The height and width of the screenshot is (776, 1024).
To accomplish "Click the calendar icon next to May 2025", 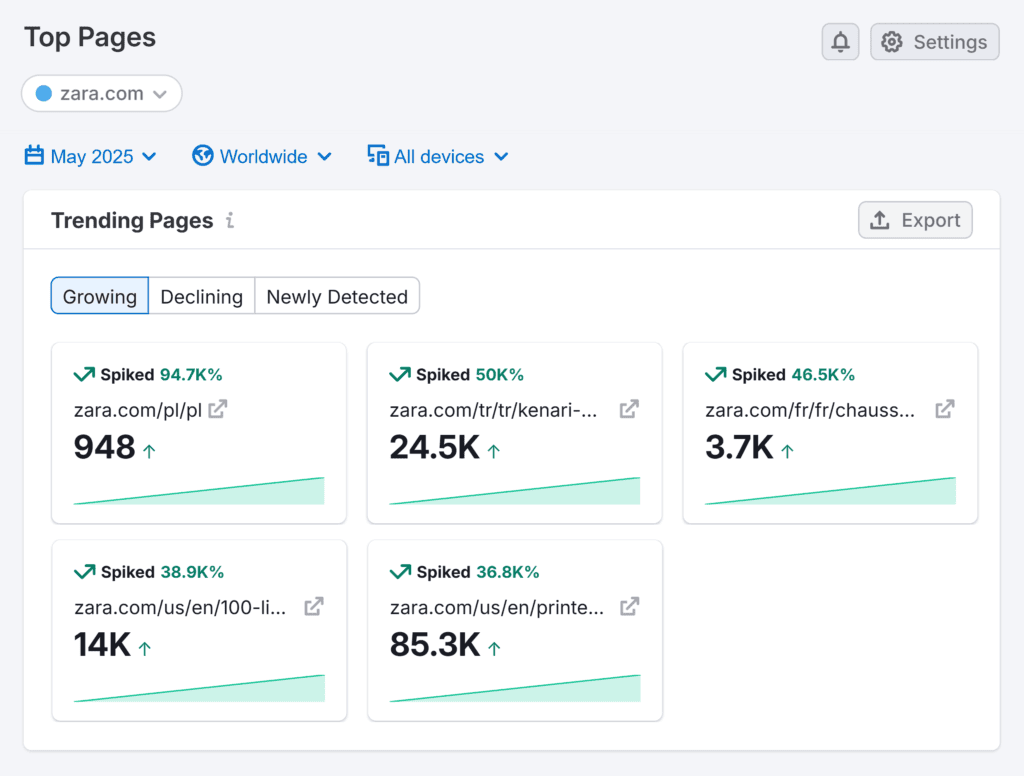I will 33,156.
